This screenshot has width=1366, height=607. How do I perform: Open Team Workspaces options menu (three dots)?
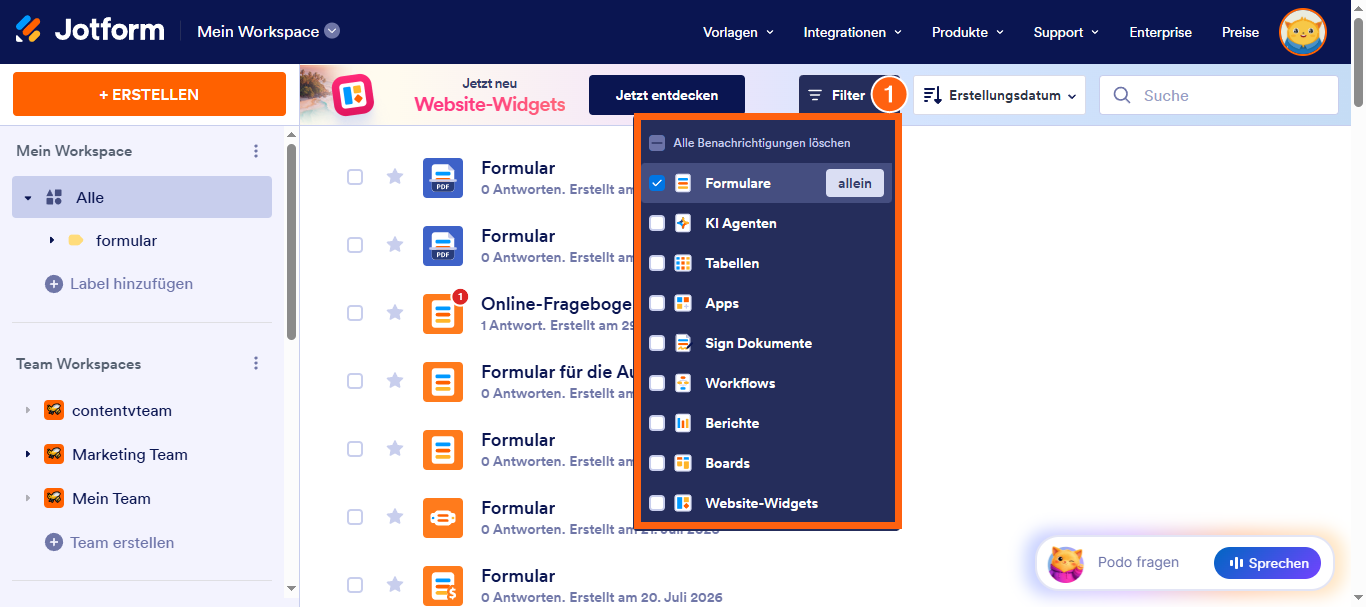pyautogui.click(x=256, y=364)
